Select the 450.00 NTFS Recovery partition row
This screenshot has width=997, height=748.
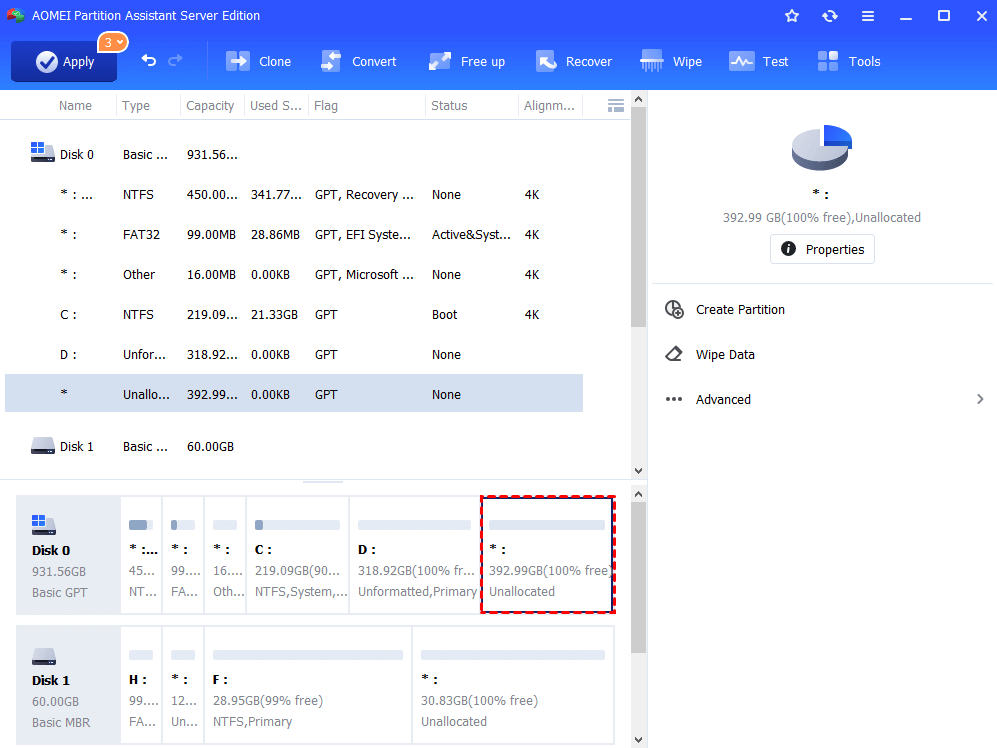294,195
